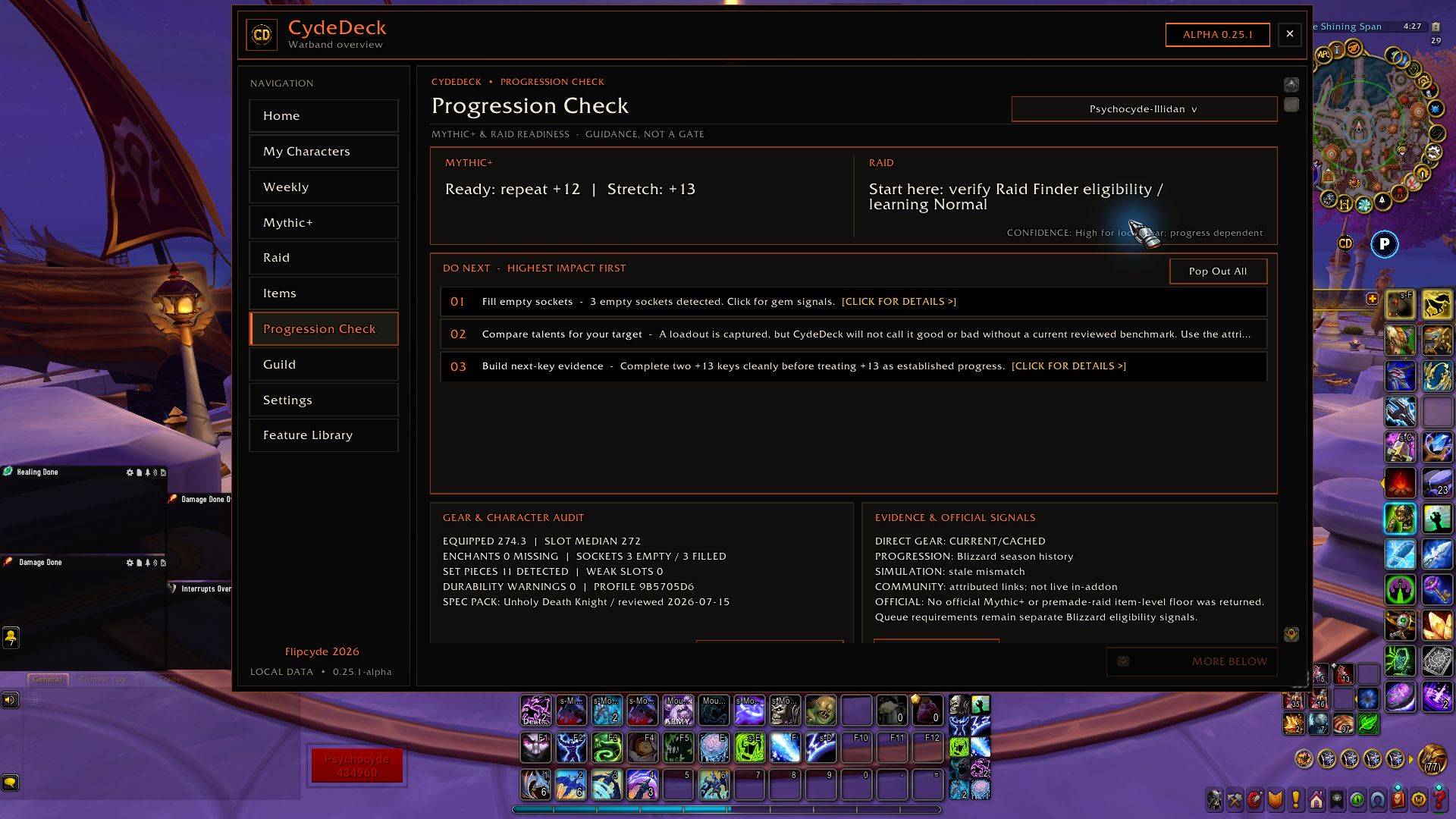This screenshot has height=819, width=1456.
Task: Open the quest log exclamation micro button
Action: tap(1296, 799)
